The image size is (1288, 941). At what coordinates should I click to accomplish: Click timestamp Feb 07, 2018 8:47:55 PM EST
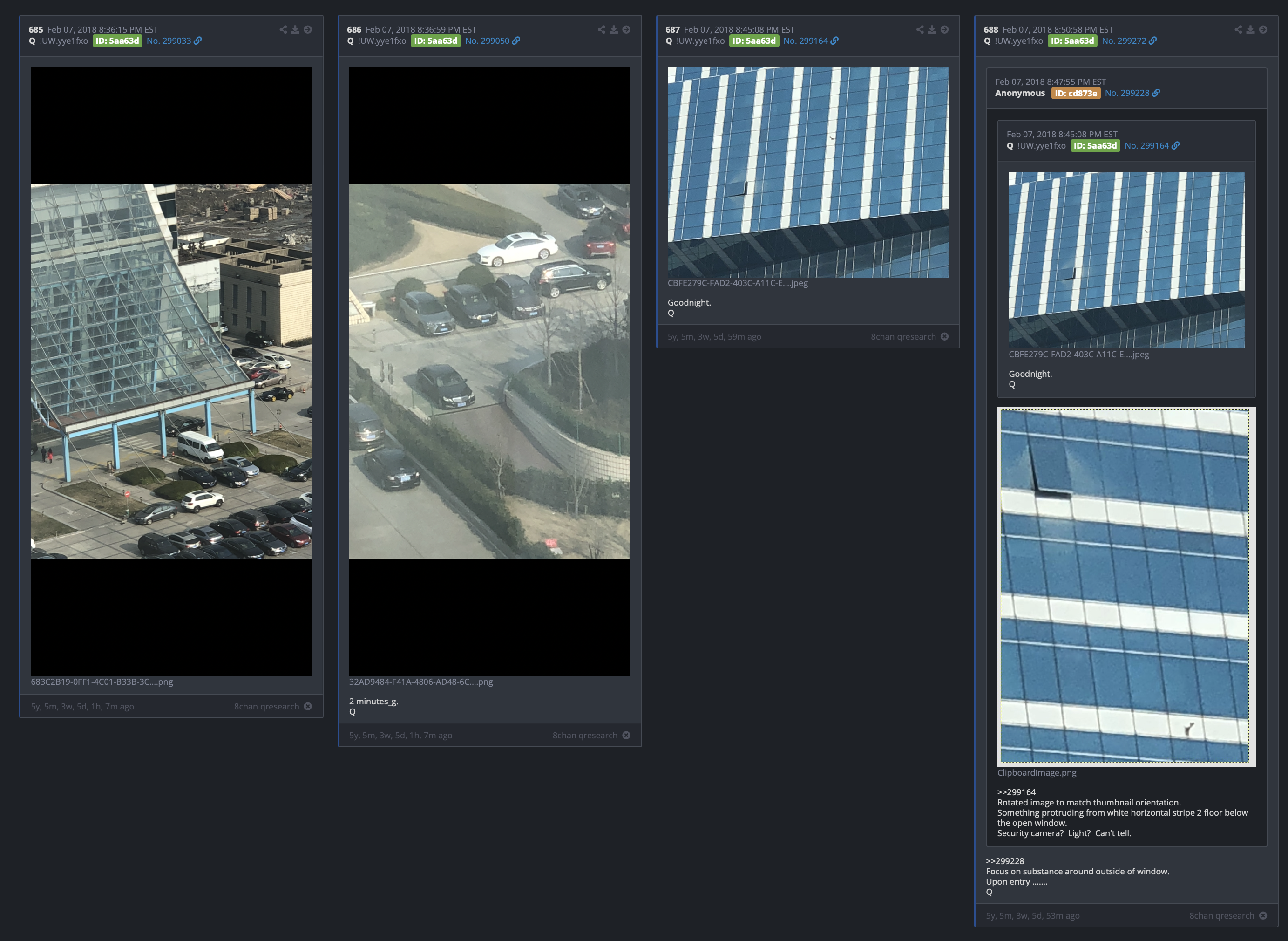(x=1050, y=82)
